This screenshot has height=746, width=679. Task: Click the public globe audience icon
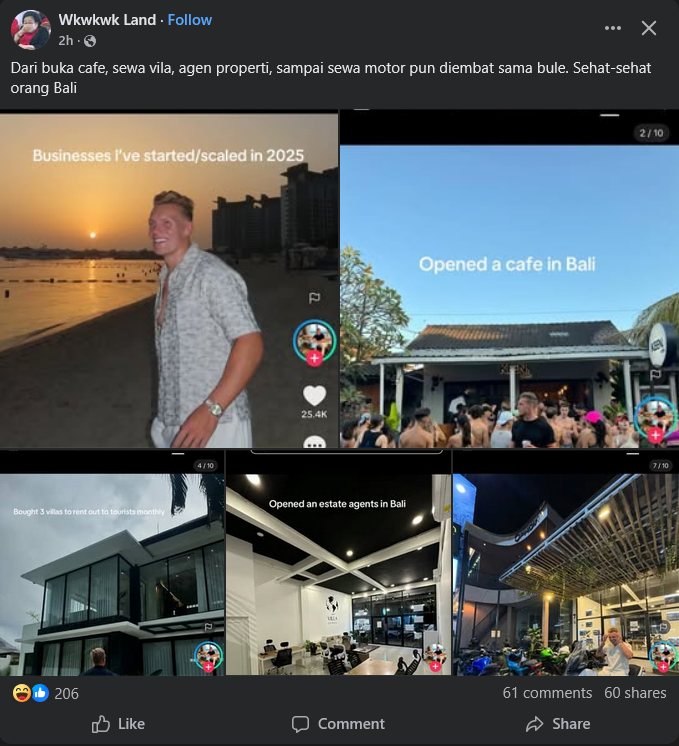point(90,41)
